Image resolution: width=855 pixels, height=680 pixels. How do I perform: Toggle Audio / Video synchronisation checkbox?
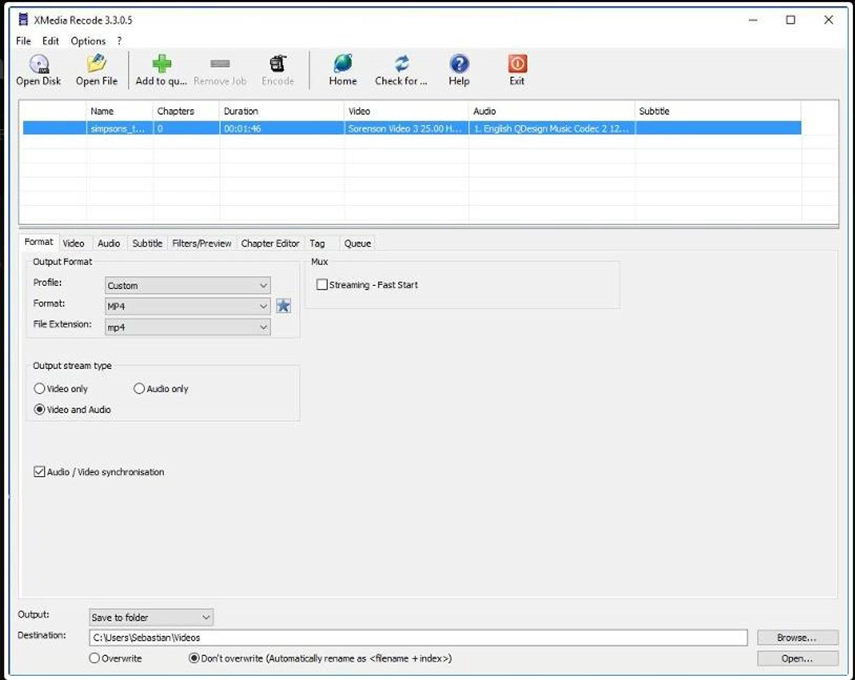pyautogui.click(x=39, y=472)
